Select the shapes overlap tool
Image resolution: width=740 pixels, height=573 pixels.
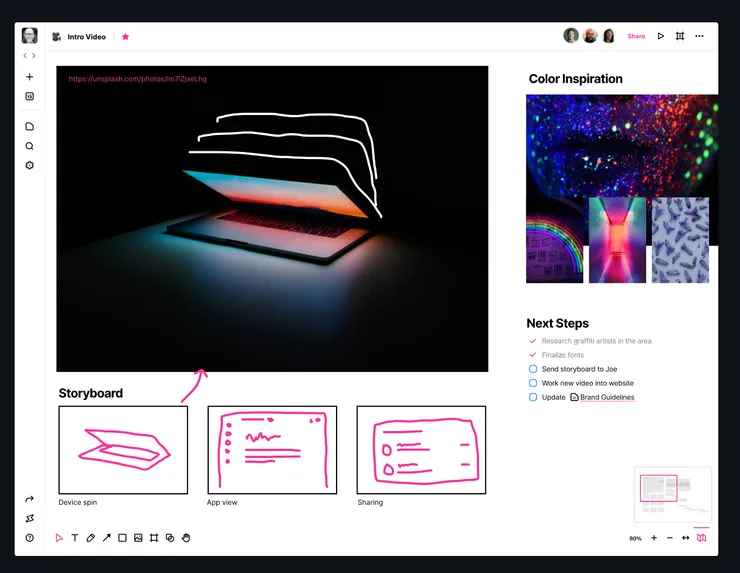(170, 538)
